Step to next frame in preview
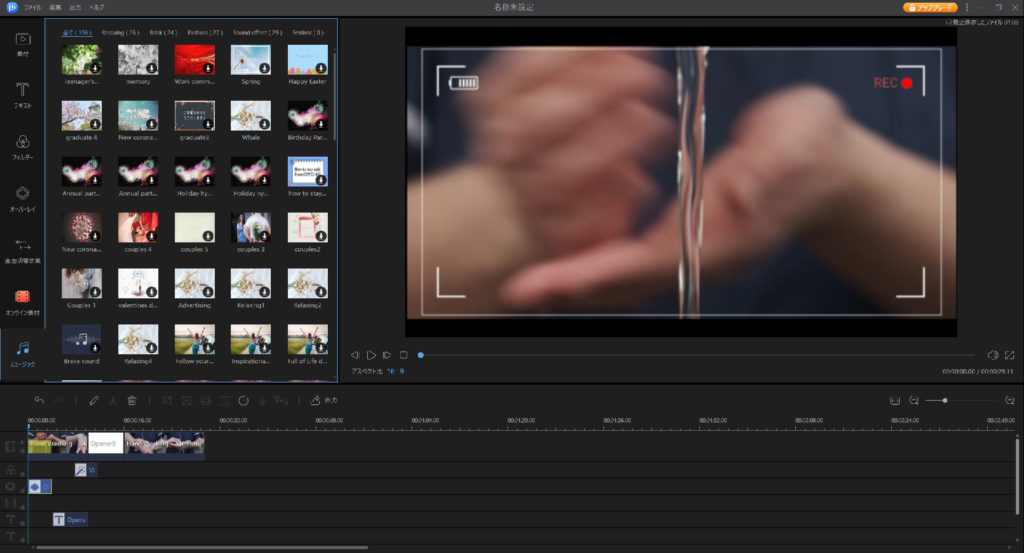Viewport: 1024px width, 553px height. [387, 355]
